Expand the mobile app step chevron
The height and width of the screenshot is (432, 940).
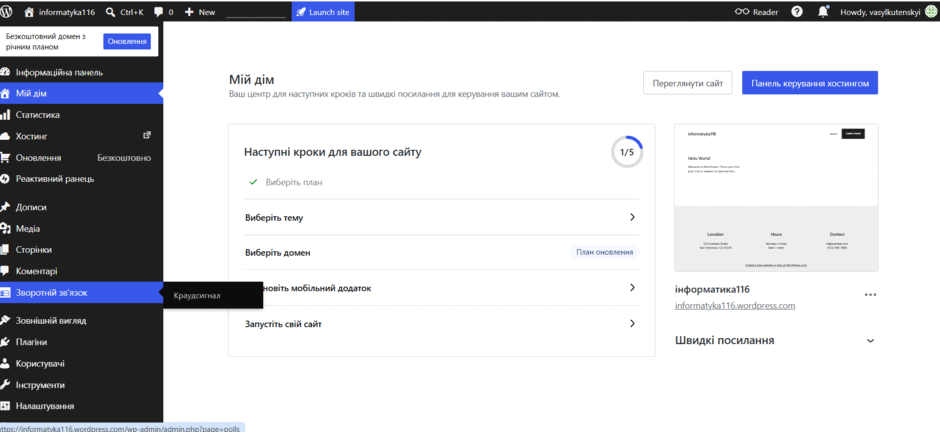pyautogui.click(x=632, y=288)
